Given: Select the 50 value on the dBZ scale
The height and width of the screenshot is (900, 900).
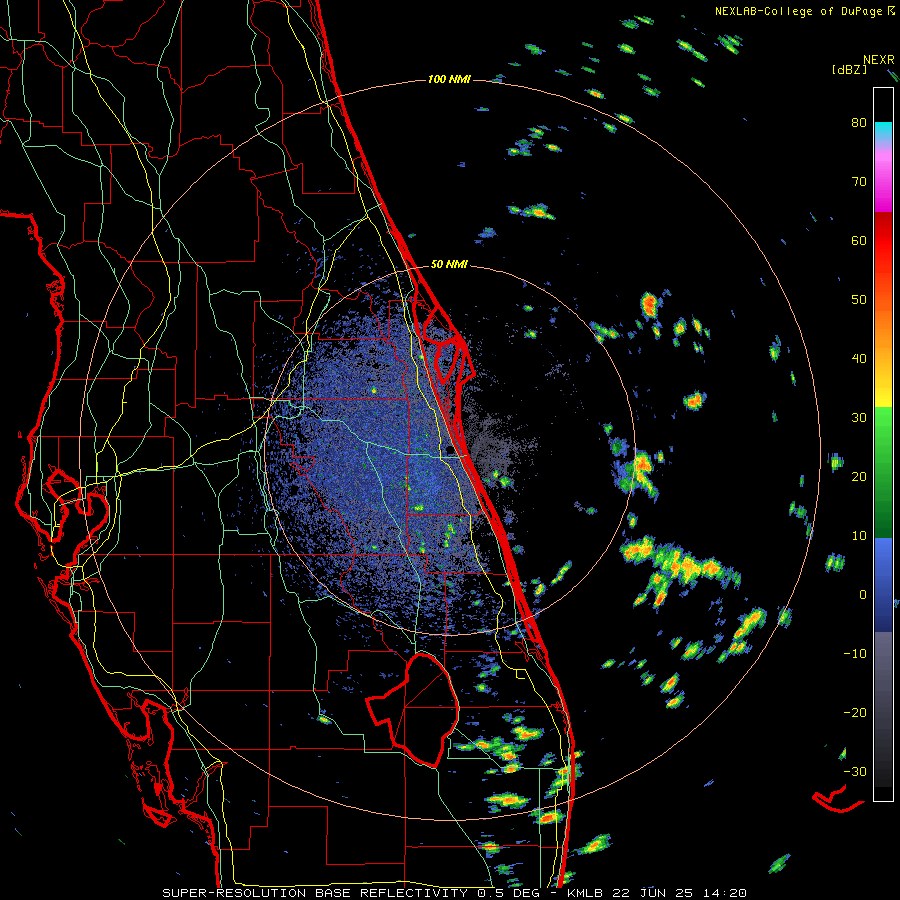Looking at the screenshot, I should (x=859, y=300).
